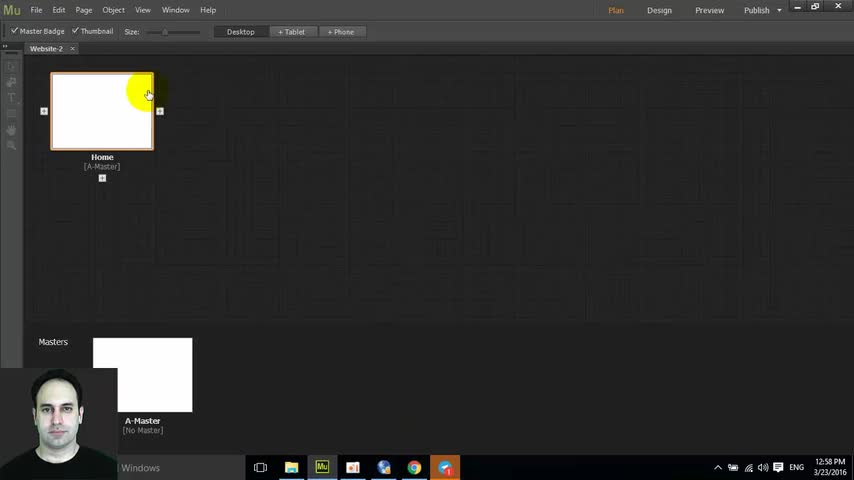Open the Help menu
This screenshot has width=854, height=480.
(208, 10)
